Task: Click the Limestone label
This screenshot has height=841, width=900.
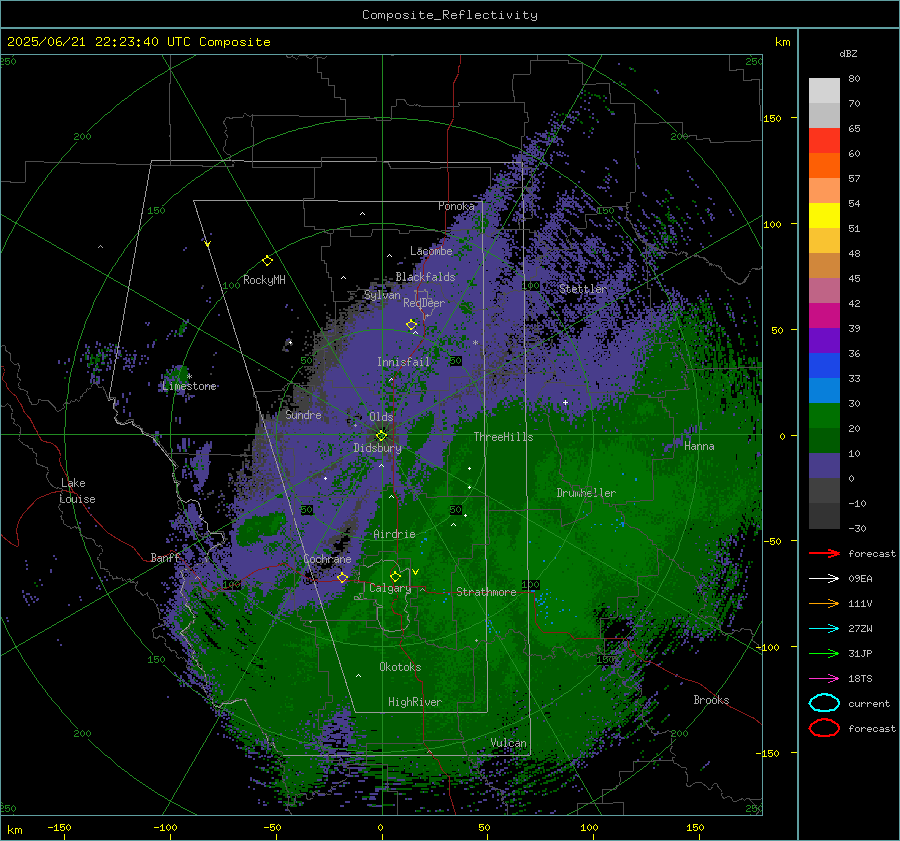Action: (189, 386)
